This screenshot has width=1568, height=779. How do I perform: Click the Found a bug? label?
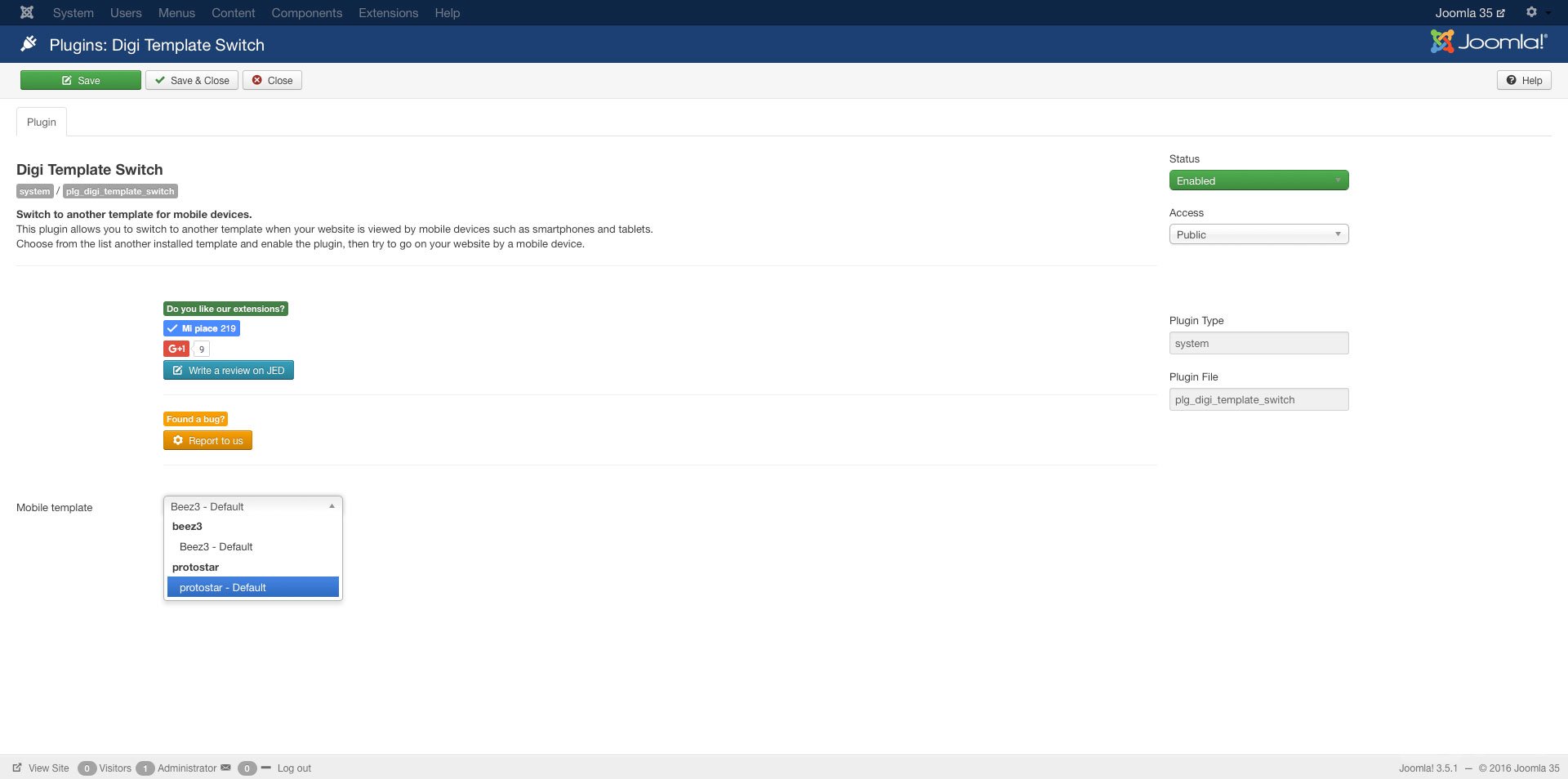coord(195,419)
